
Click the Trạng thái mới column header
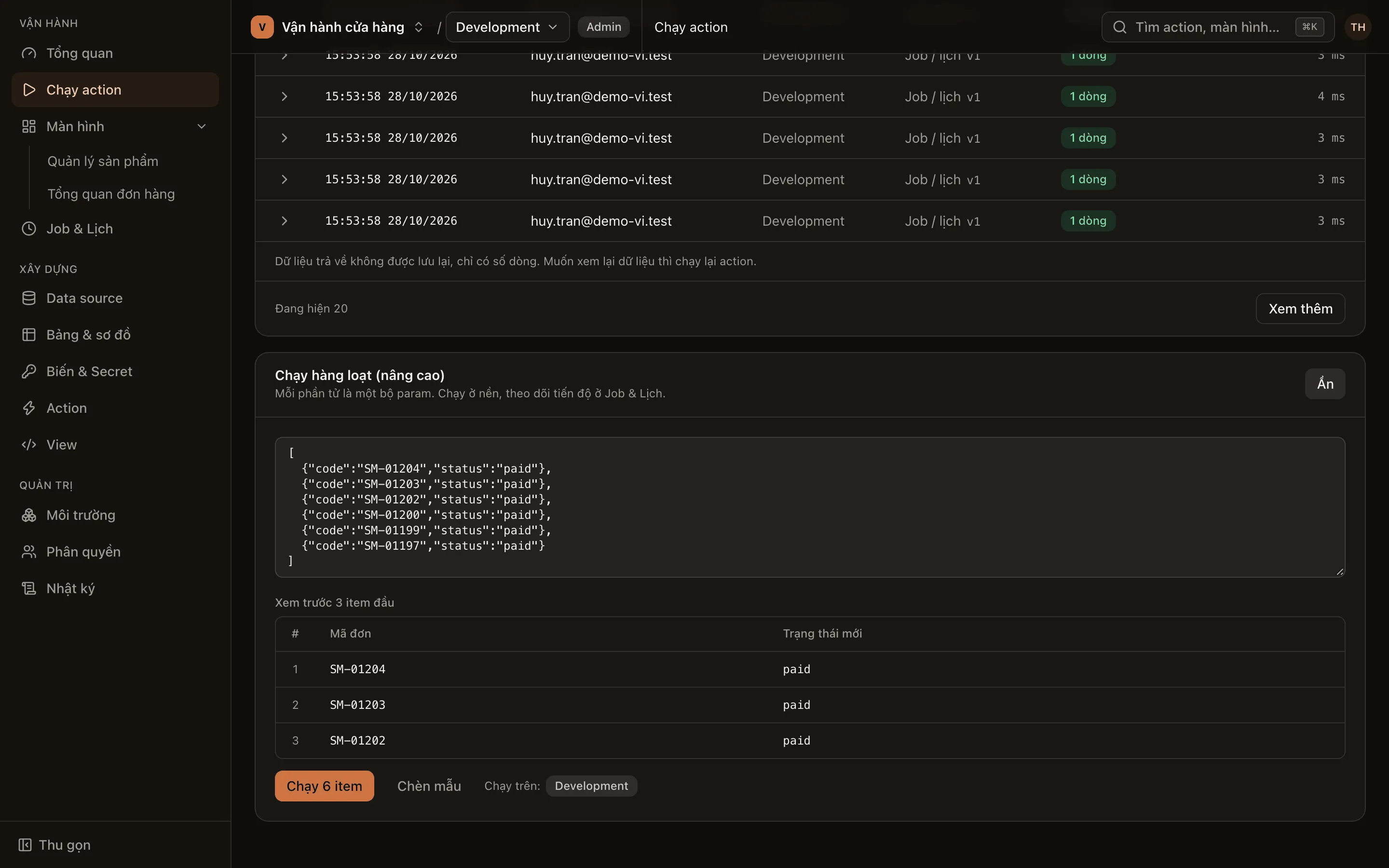coord(822,634)
